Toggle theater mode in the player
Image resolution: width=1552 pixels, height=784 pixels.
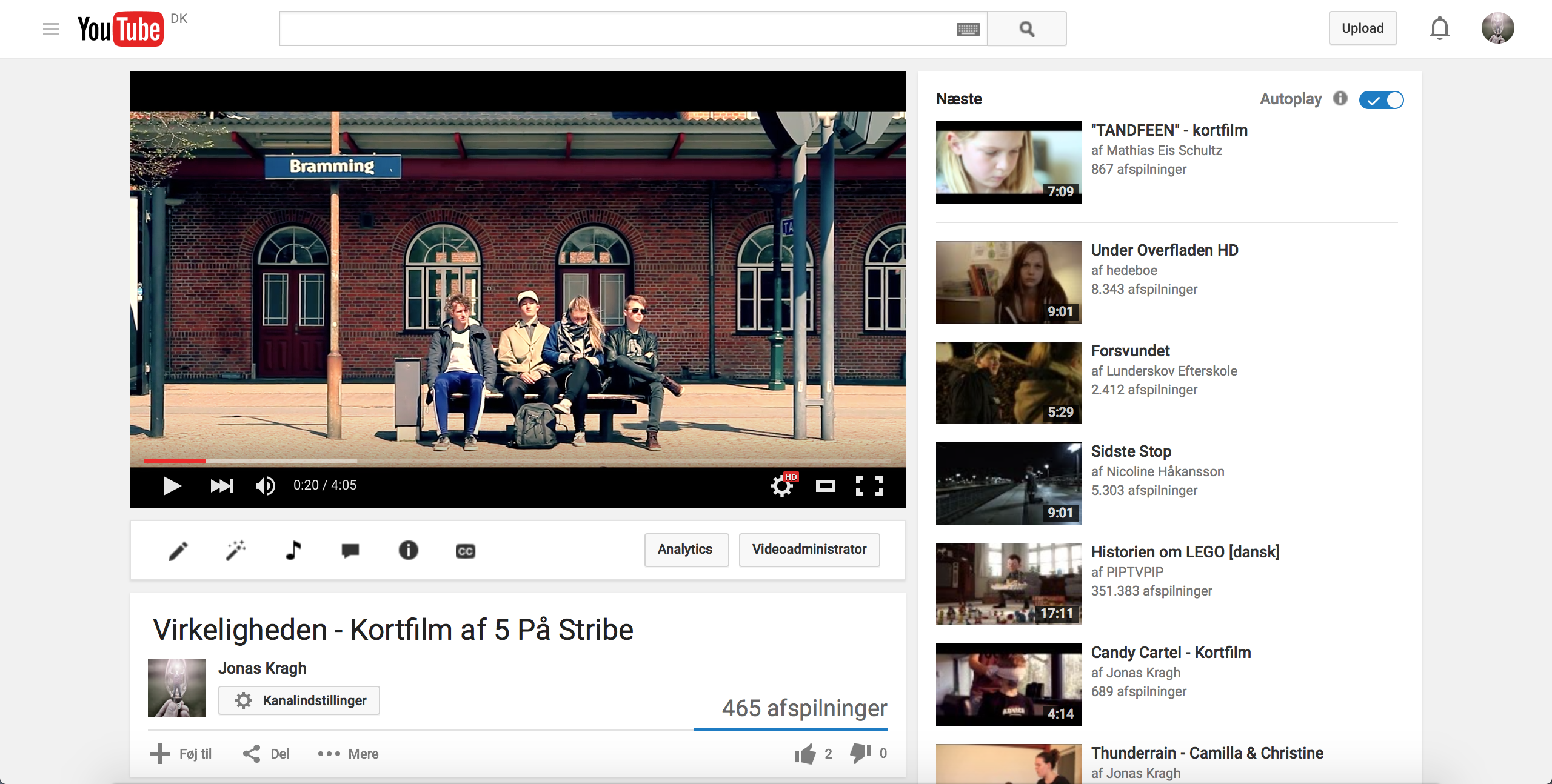[x=825, y=485]
